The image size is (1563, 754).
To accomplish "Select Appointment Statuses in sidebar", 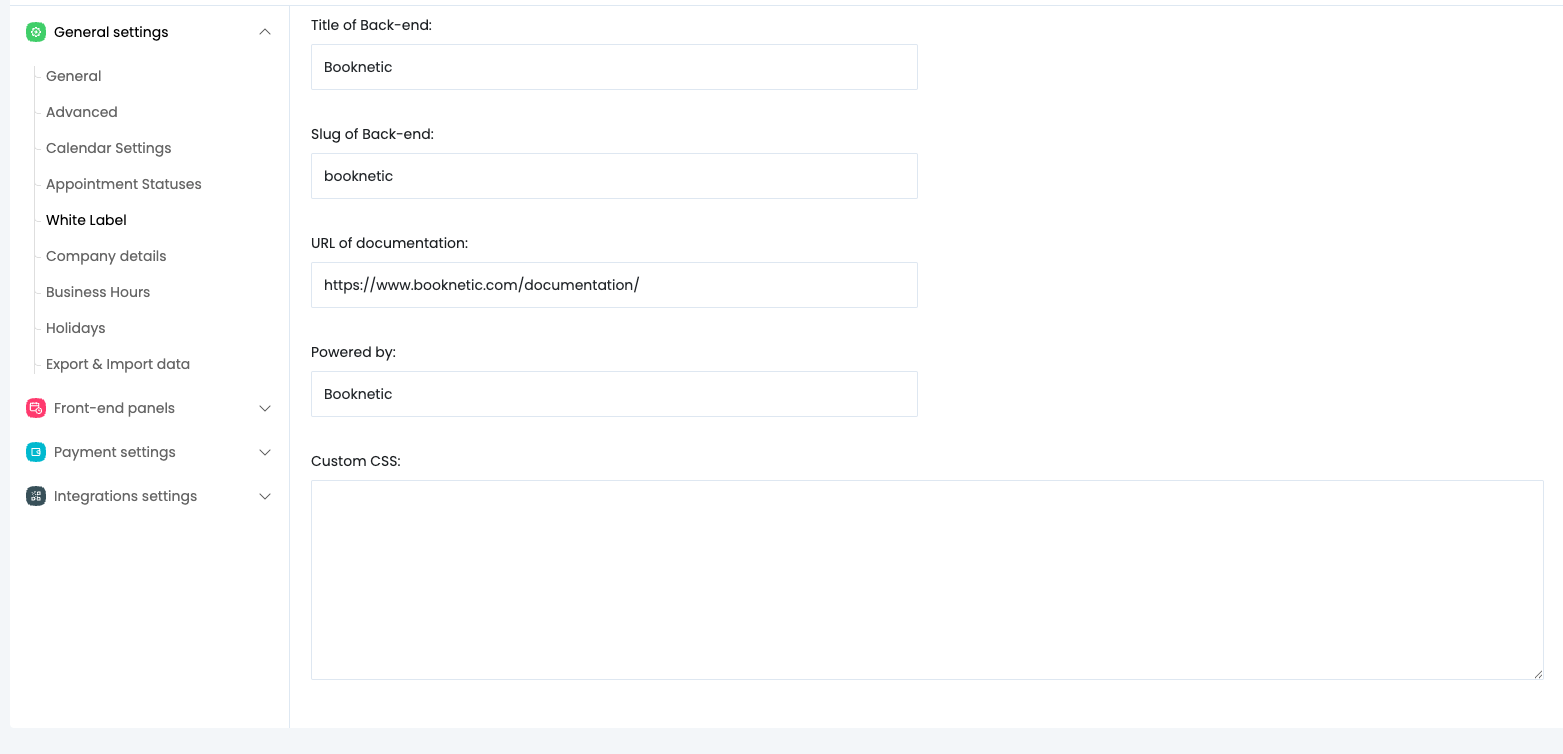I will (124, 184).
